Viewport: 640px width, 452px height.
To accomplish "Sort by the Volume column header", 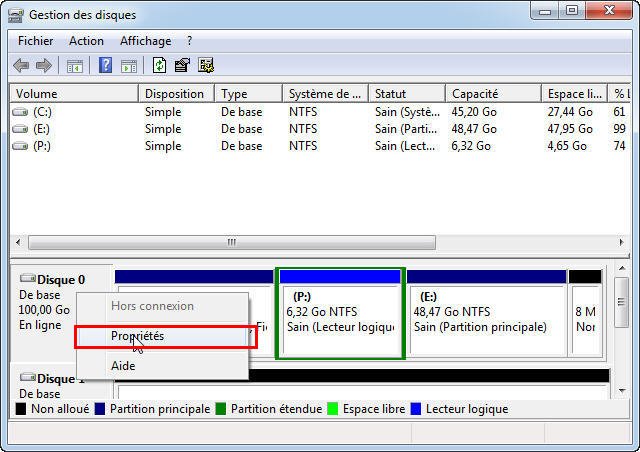I will click(74, 94).
